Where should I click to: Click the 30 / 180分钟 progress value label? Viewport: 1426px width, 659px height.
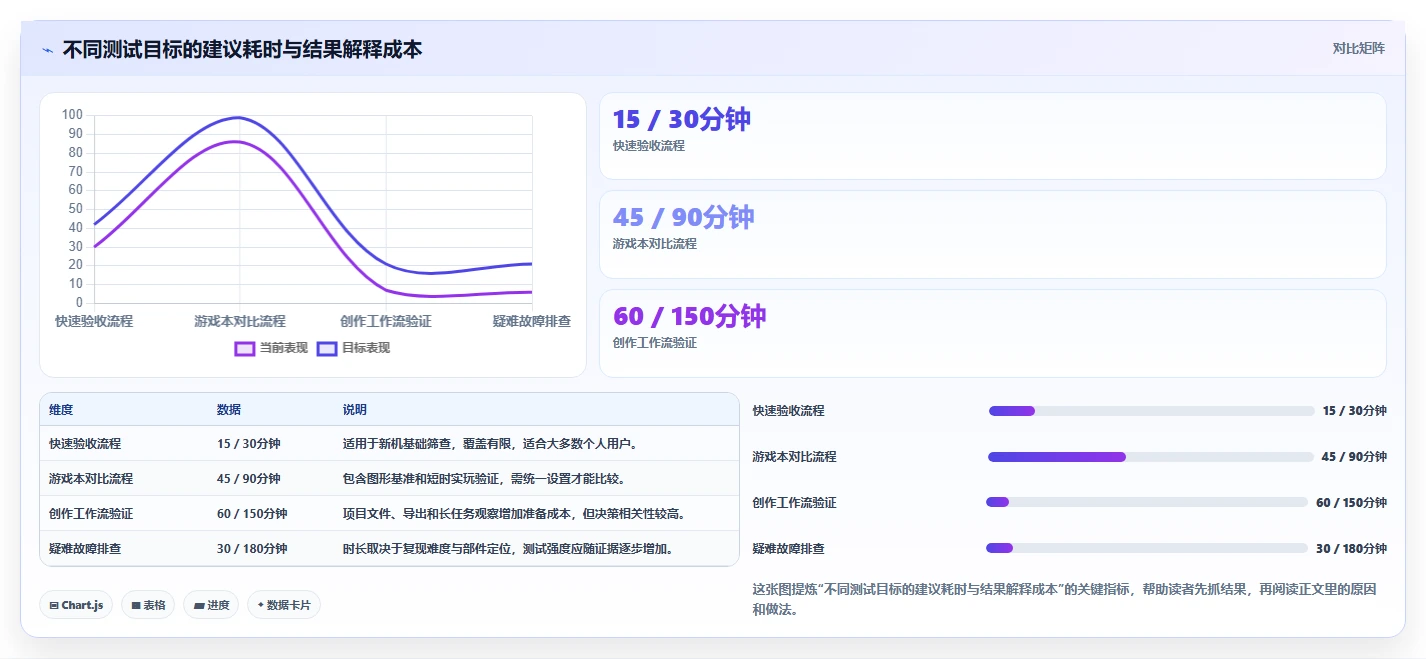coord(1351,549)
